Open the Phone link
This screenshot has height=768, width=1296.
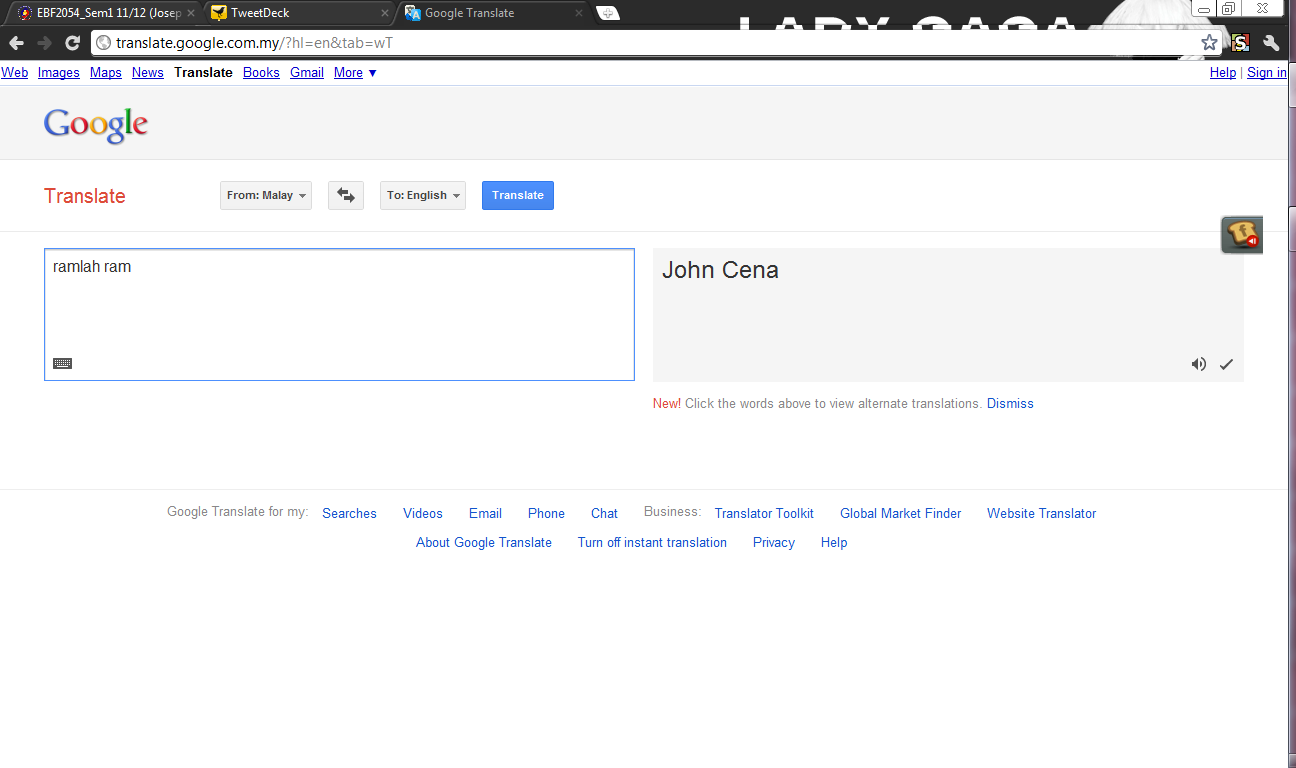pos(546,513)
